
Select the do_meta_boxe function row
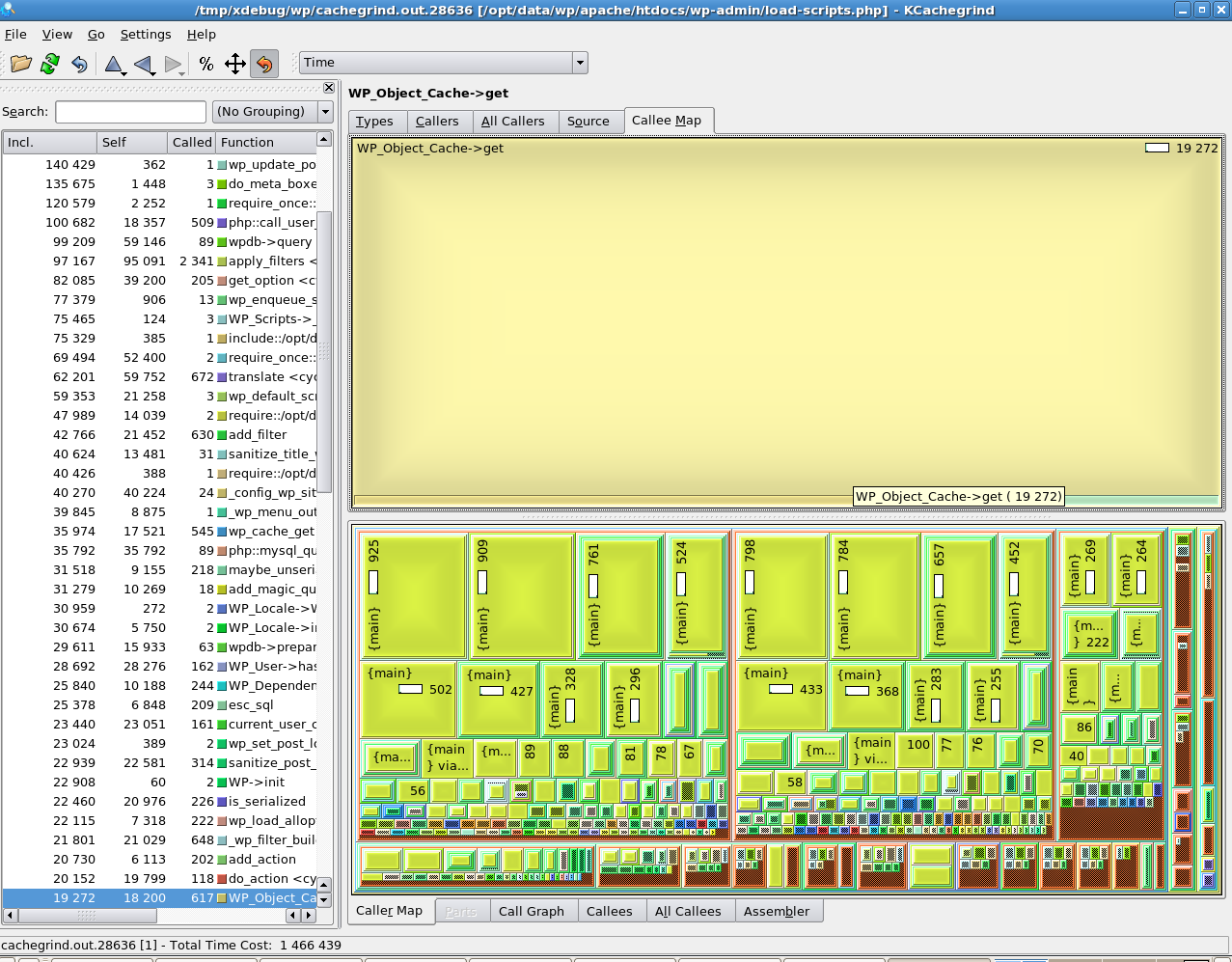(160, 184)
